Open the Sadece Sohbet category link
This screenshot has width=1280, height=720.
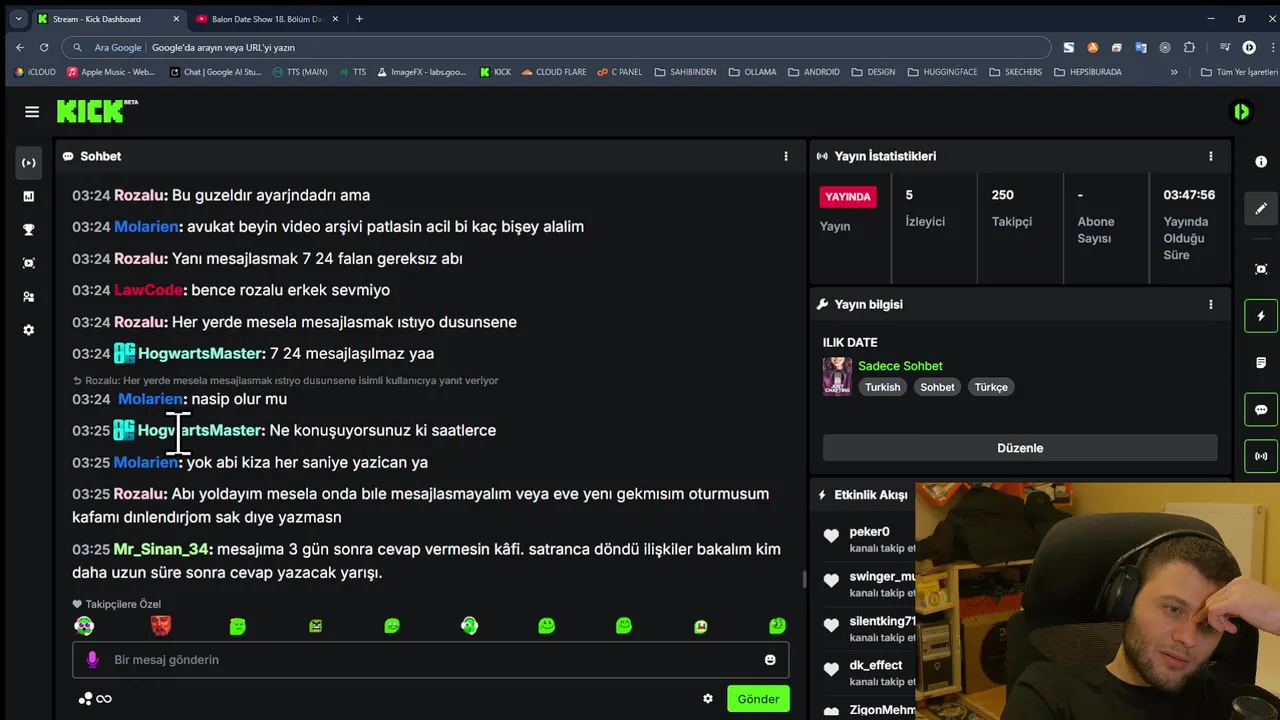coord(900,366)
